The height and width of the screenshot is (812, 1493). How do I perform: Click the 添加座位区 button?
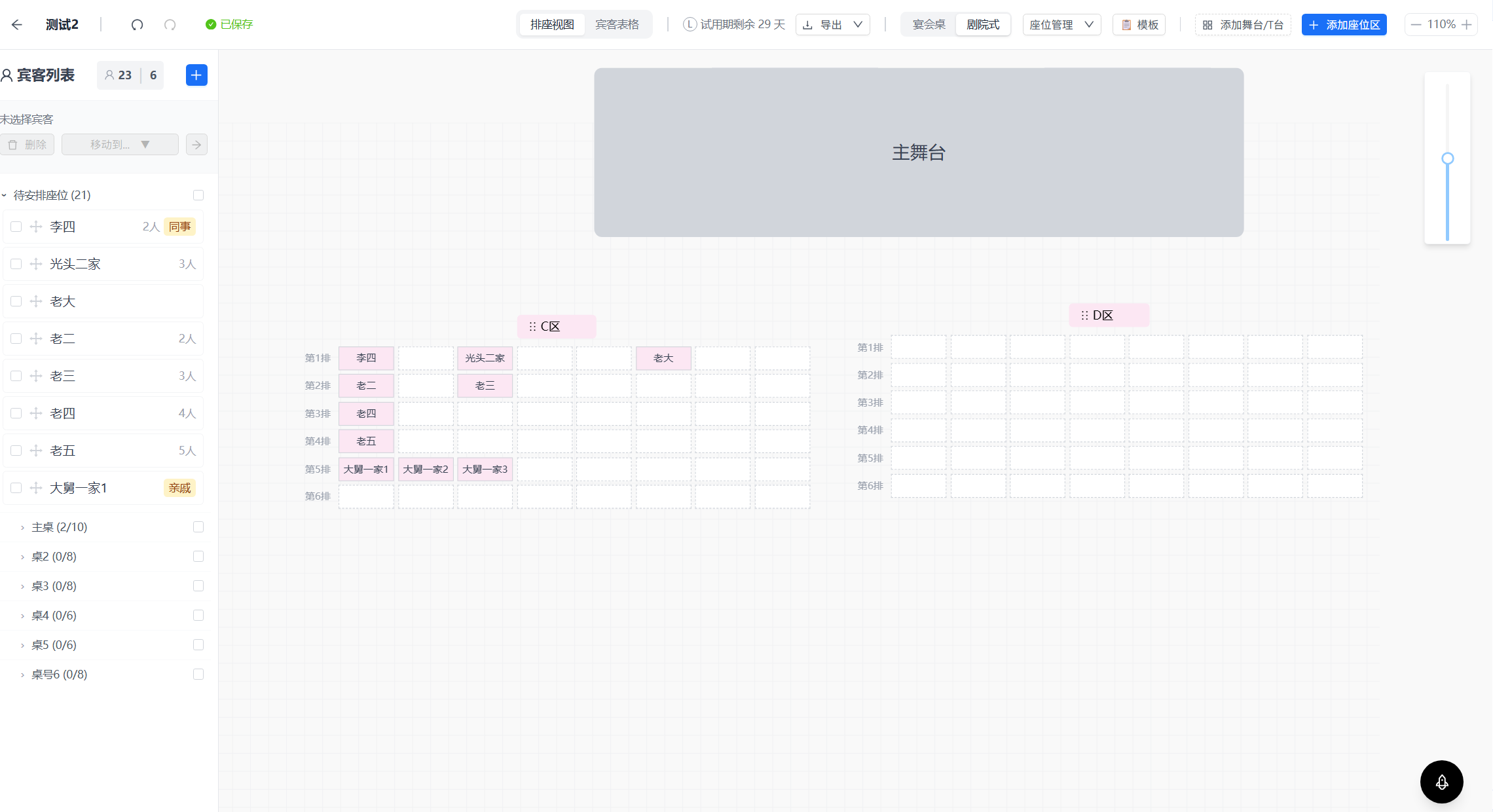click(1344, 25)
